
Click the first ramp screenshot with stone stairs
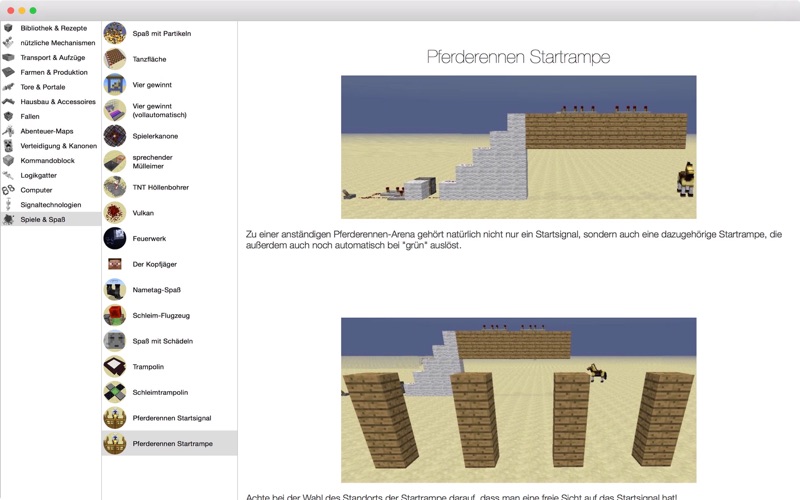click(x=518, y=147)
